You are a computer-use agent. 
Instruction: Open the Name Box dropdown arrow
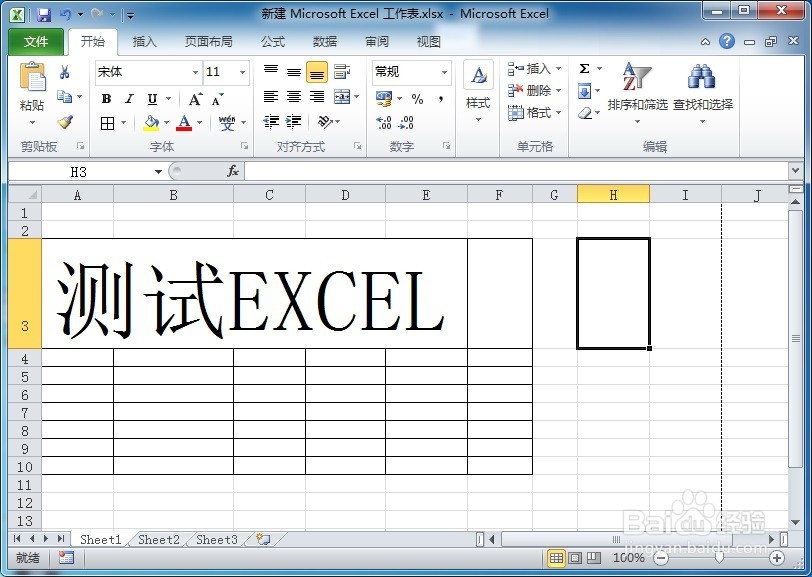point(158,171)
